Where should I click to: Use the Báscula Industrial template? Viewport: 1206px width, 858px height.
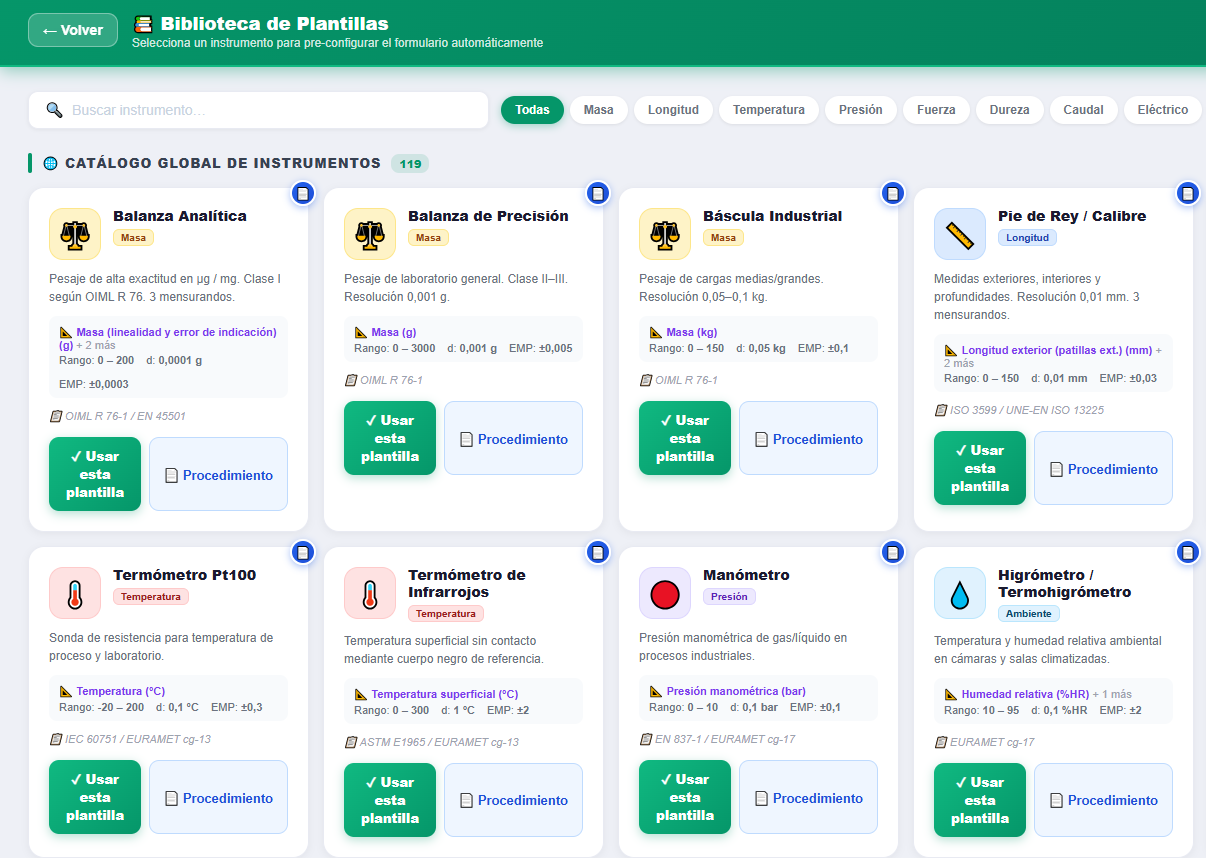tap(685, 438)
